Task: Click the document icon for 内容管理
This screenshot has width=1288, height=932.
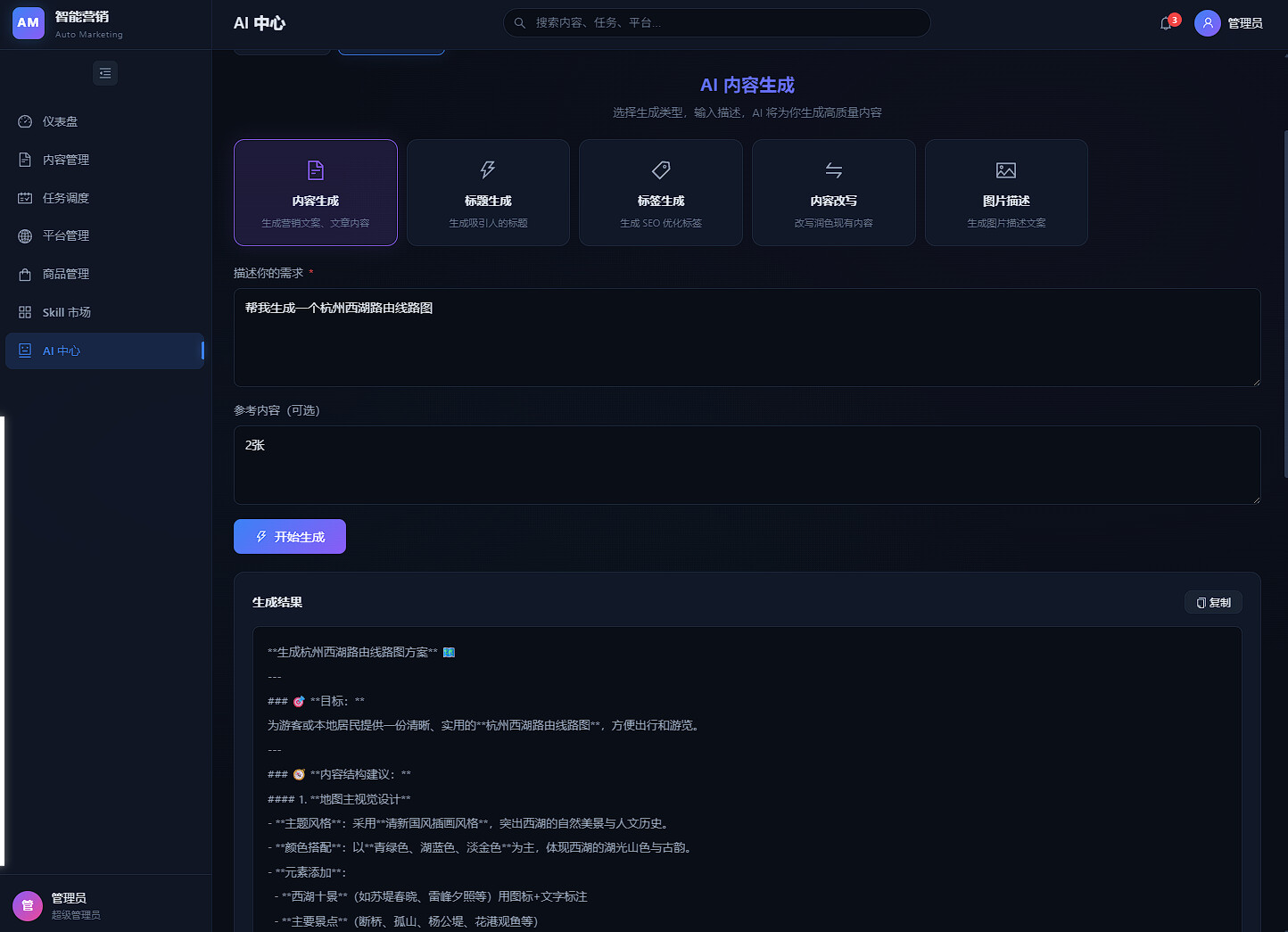Action: coord(25,160)
